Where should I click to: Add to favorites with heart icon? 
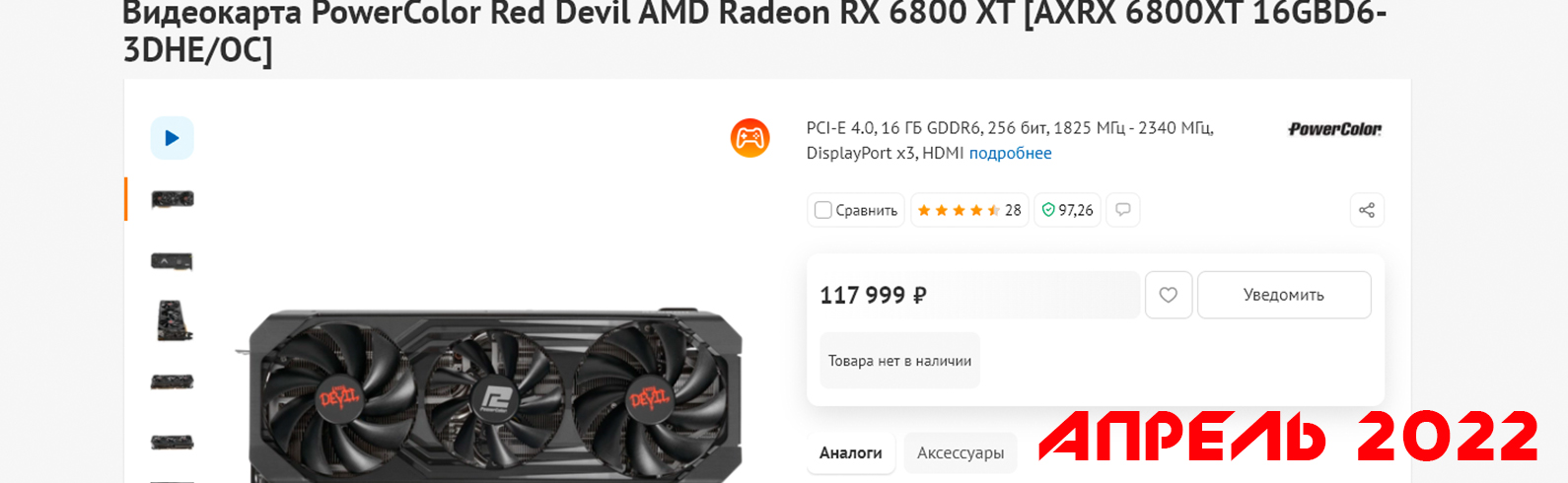(x=1169, y=295)
